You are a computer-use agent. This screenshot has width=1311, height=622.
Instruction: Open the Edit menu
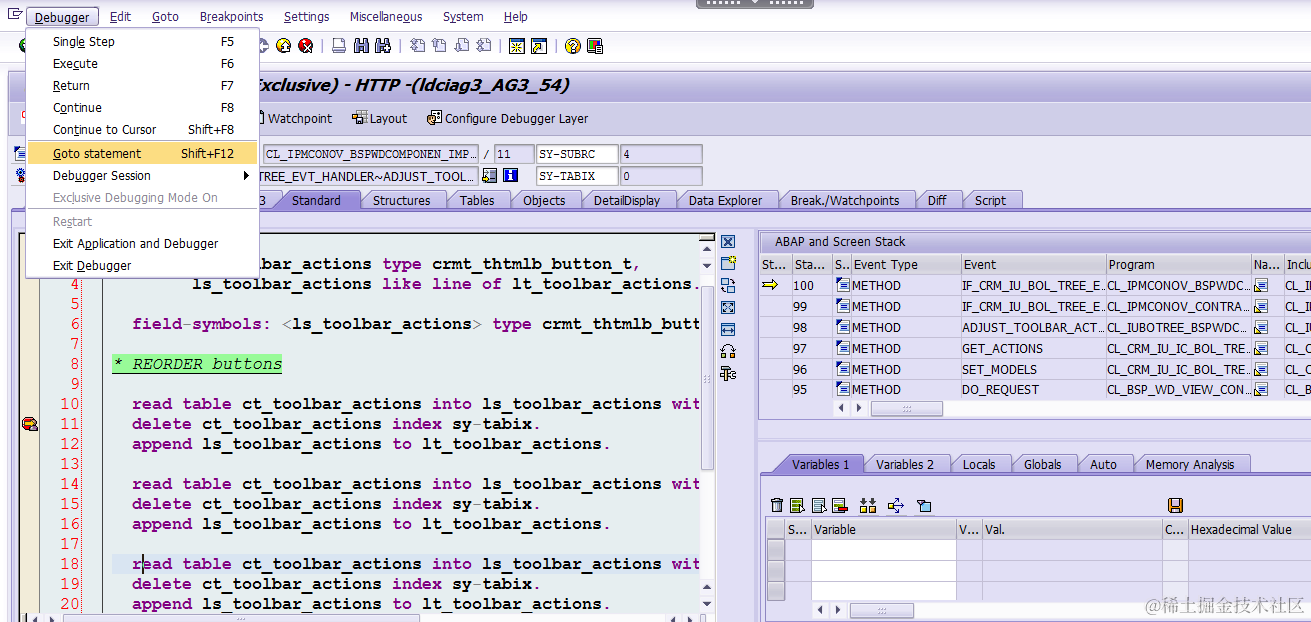tap(120, 17)
